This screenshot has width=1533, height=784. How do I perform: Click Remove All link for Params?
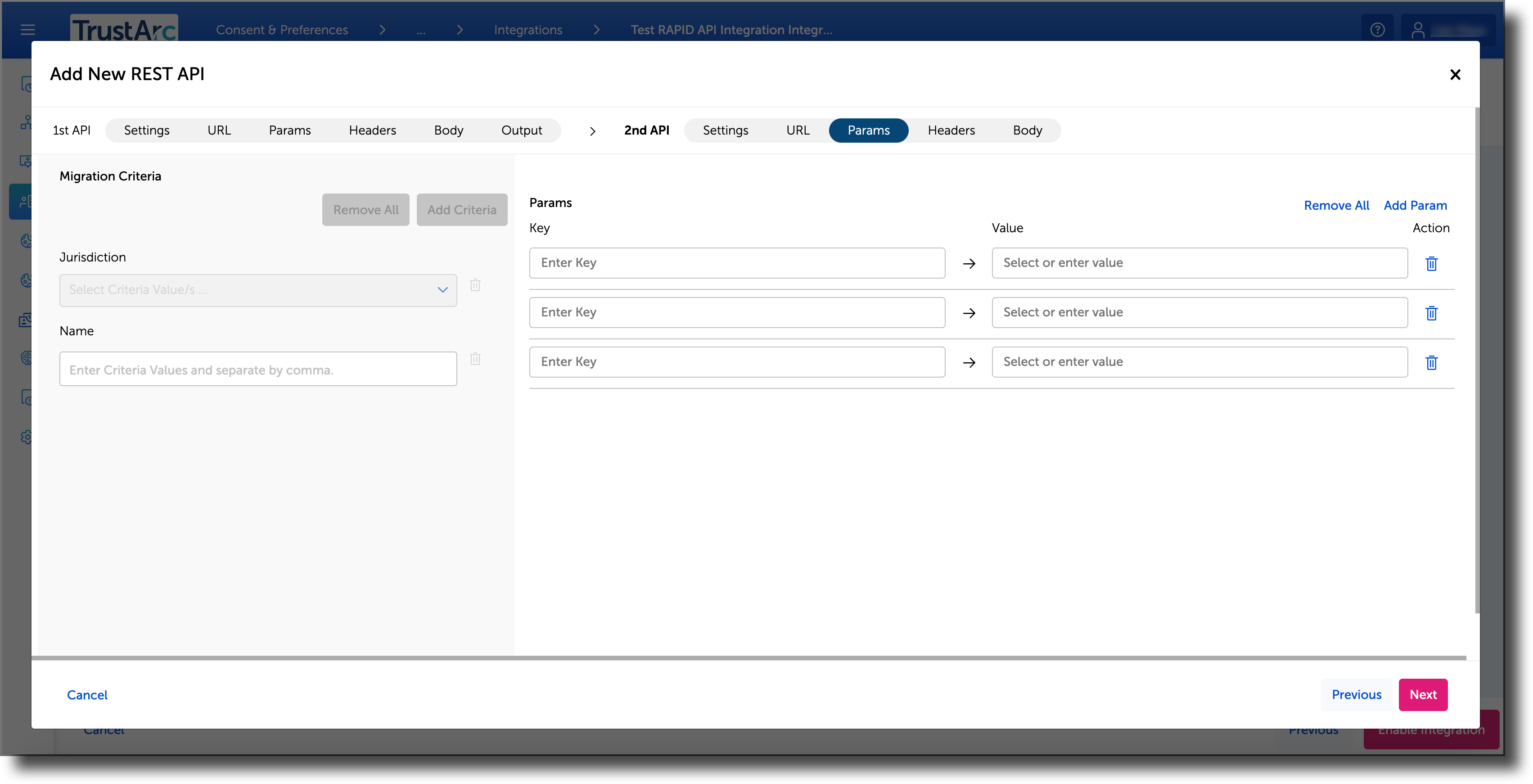pos(1336,205)
